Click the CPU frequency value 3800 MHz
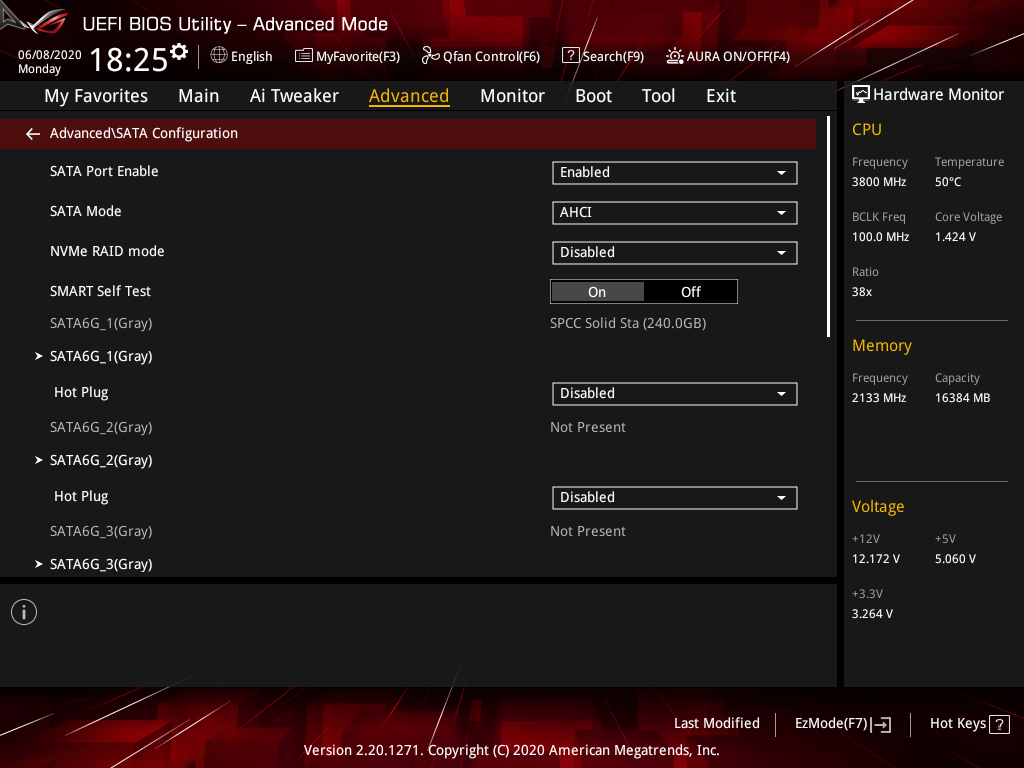This screenshot has width=1024, height=768. point(878,182)
